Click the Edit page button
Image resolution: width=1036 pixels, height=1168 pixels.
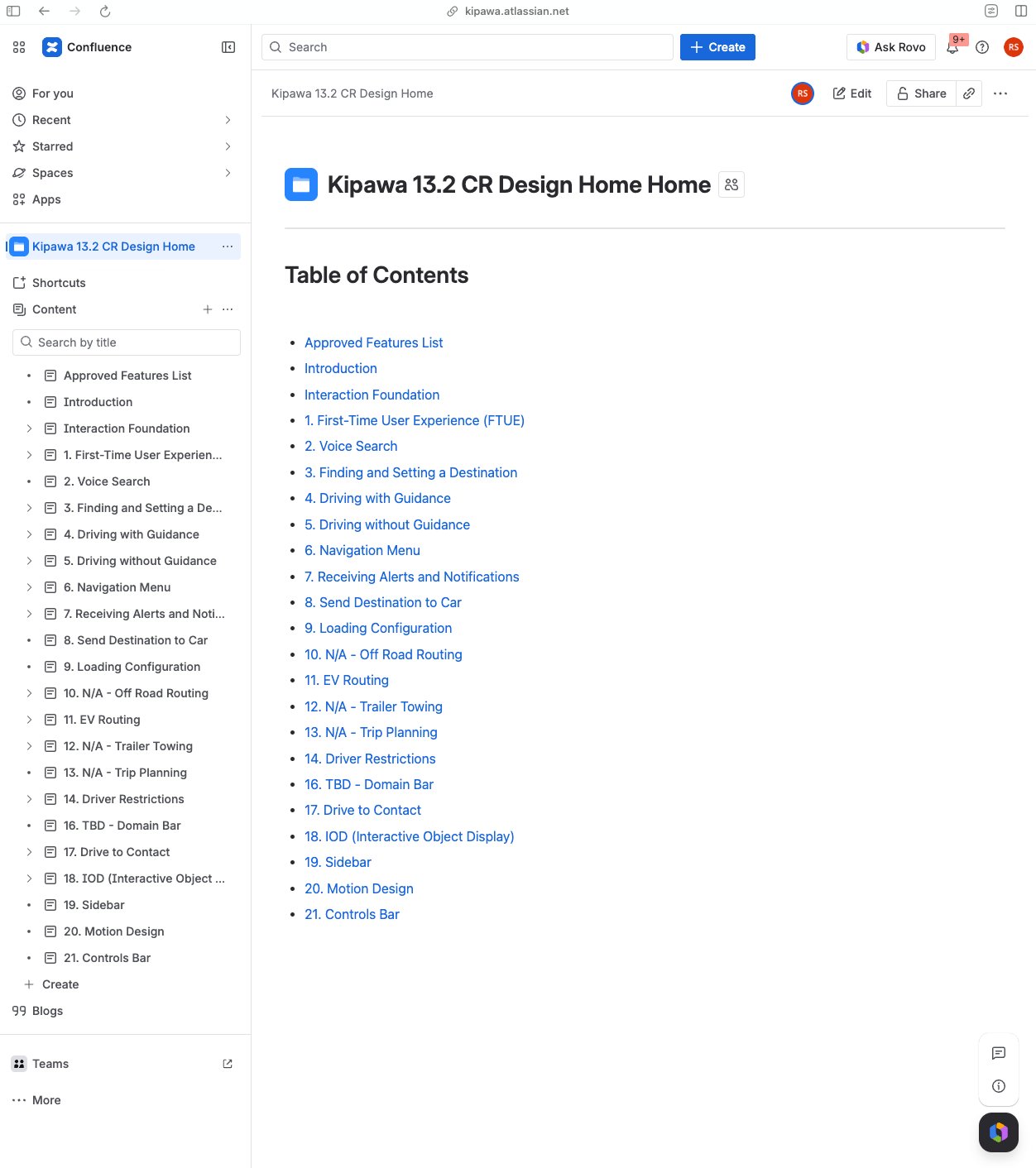(851, 93)
